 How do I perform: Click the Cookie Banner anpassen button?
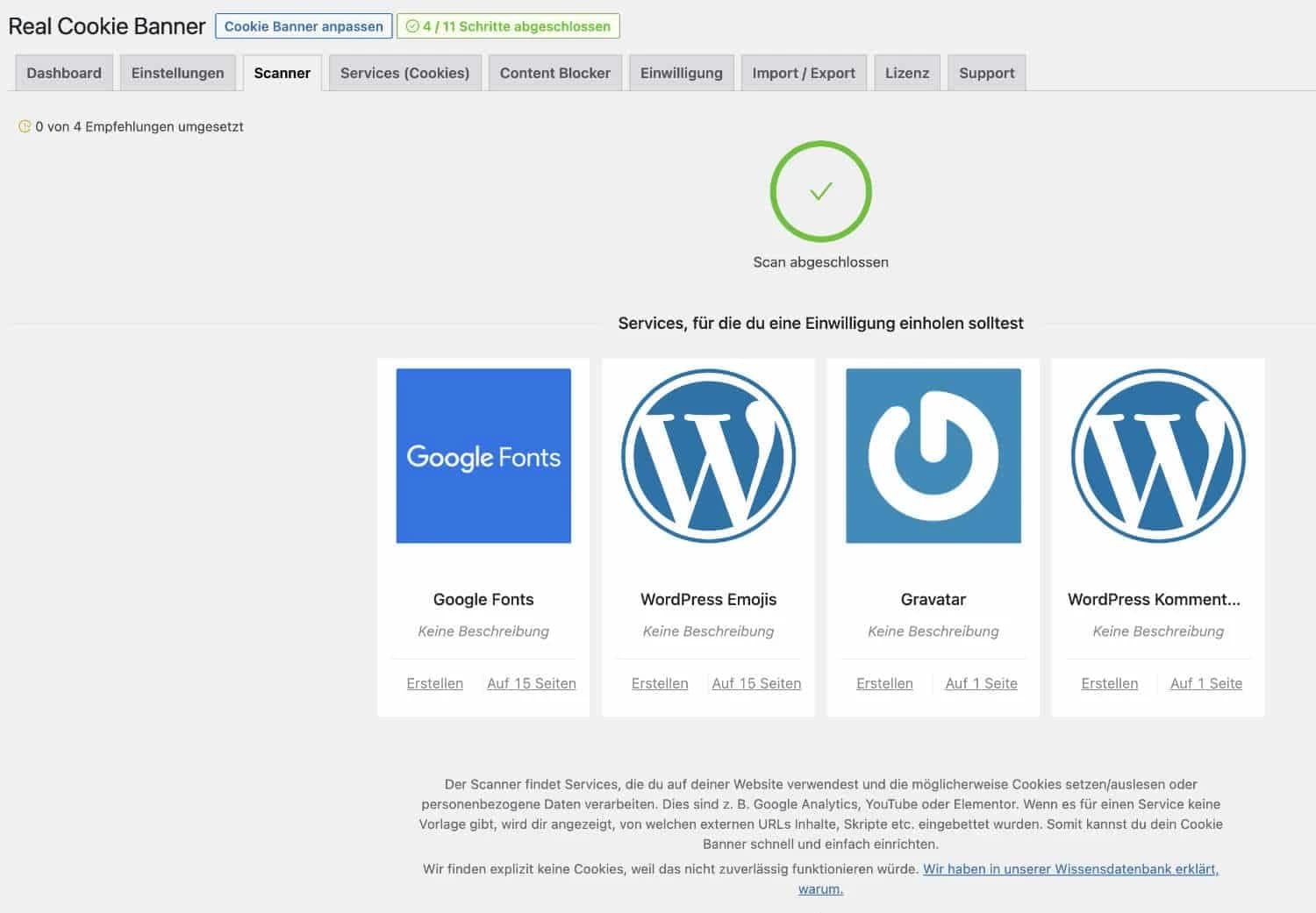point(303,25)
